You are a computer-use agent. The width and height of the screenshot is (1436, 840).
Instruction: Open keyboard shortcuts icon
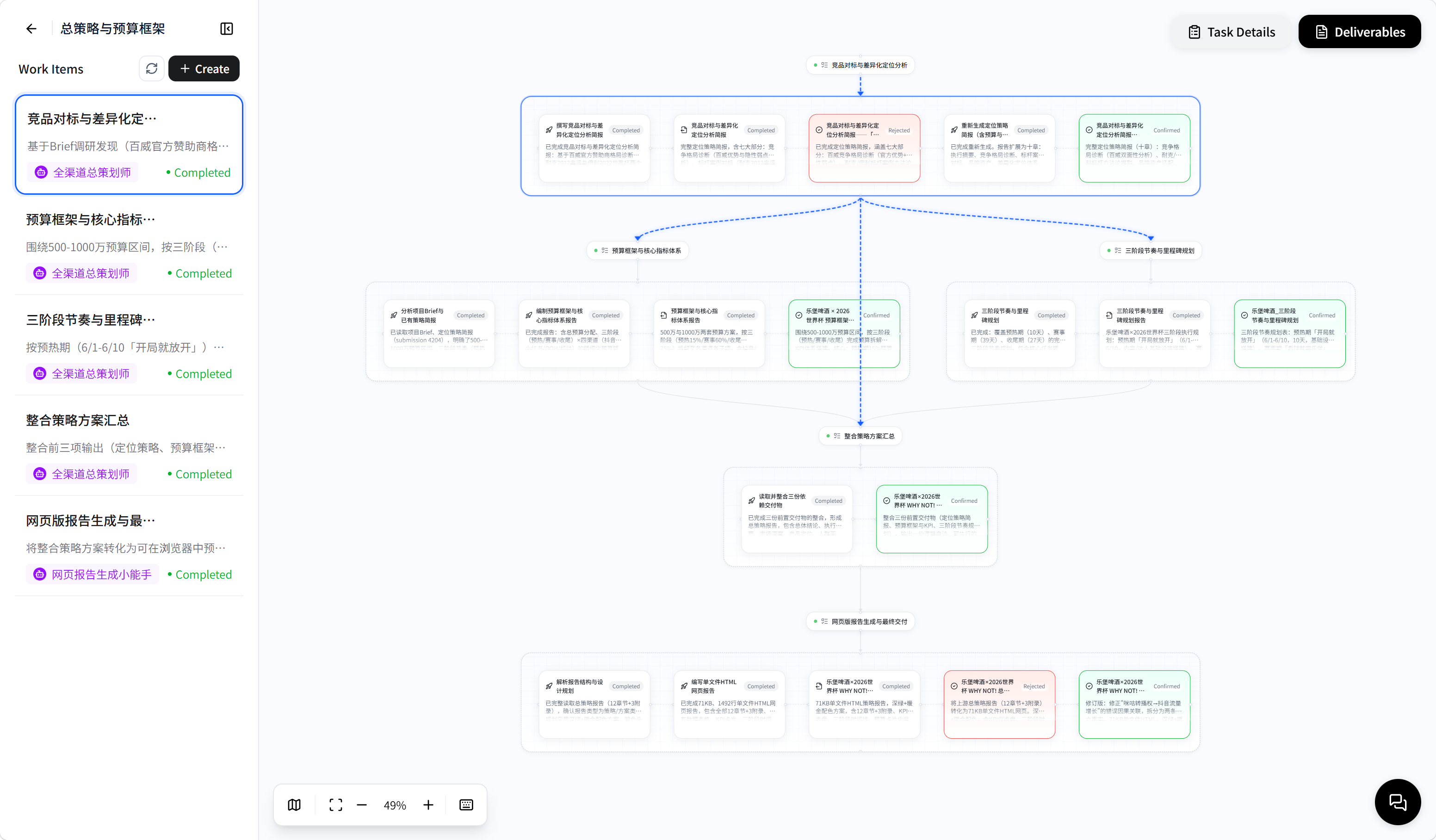click(466, 805)
